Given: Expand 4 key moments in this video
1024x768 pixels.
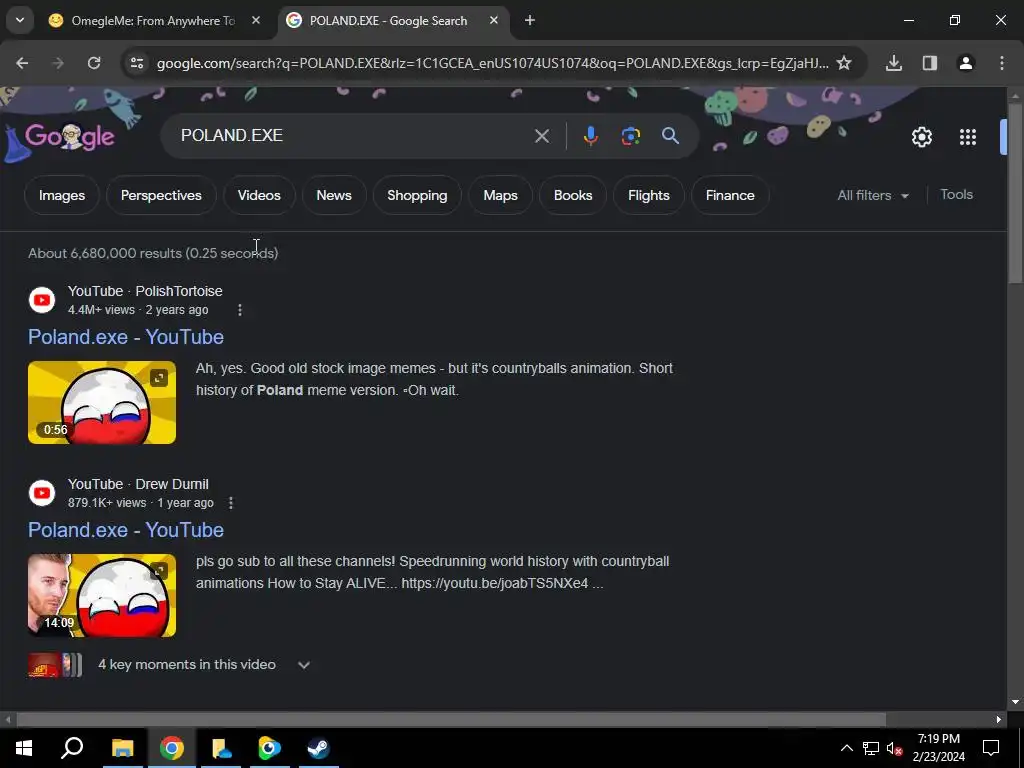Looking at the screenshot, I should click(x=304, y=665).
